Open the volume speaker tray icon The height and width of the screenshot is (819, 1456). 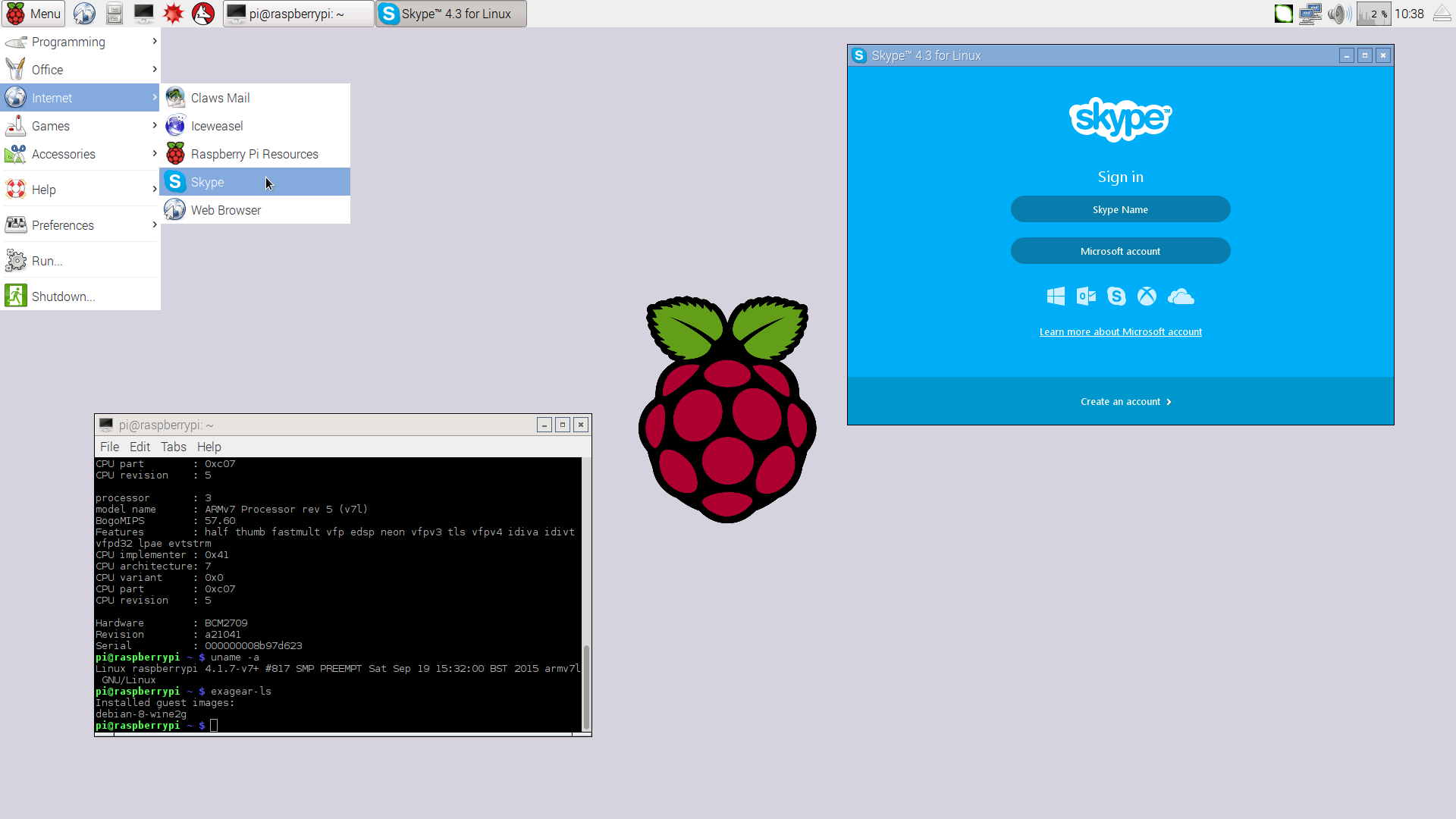click(x=1339, y=14)
